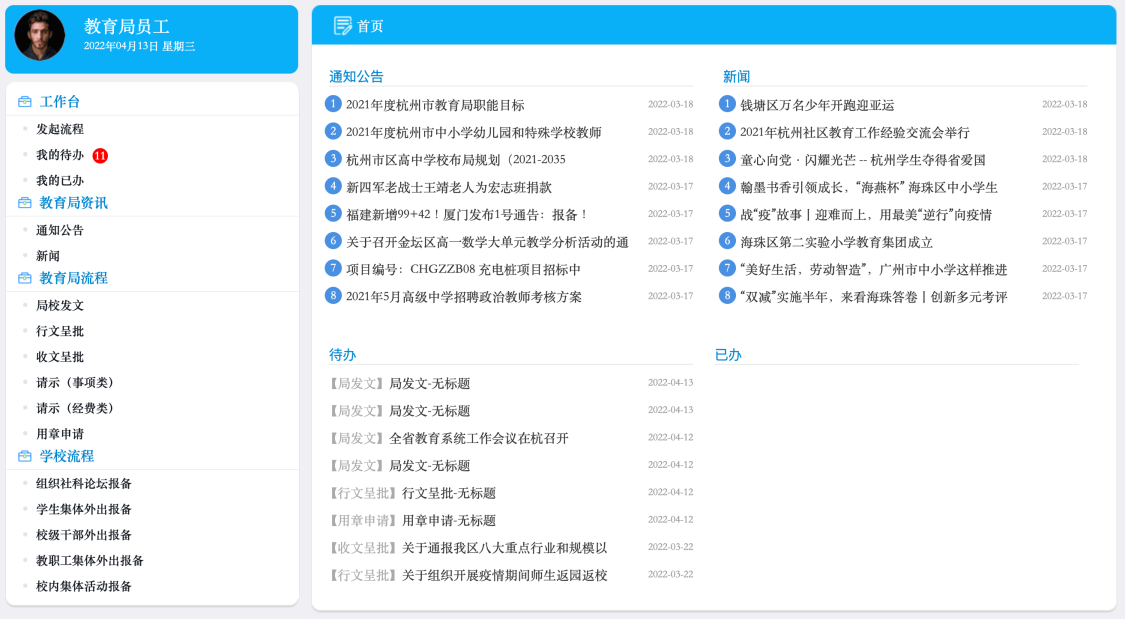Click number 1 badge in 通知公告 list
Viewport: 1125px width, 619px height.
(334, 104)
